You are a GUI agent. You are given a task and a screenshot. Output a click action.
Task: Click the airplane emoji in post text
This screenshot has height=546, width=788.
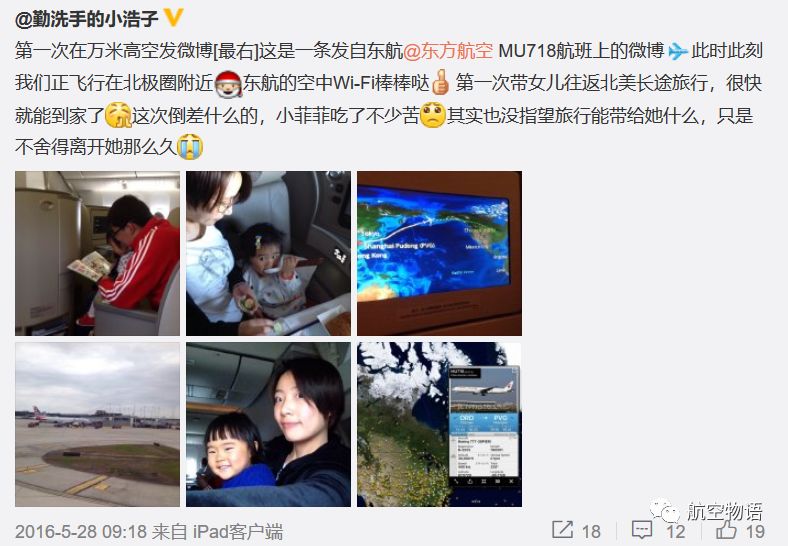(x=677, y=51)
